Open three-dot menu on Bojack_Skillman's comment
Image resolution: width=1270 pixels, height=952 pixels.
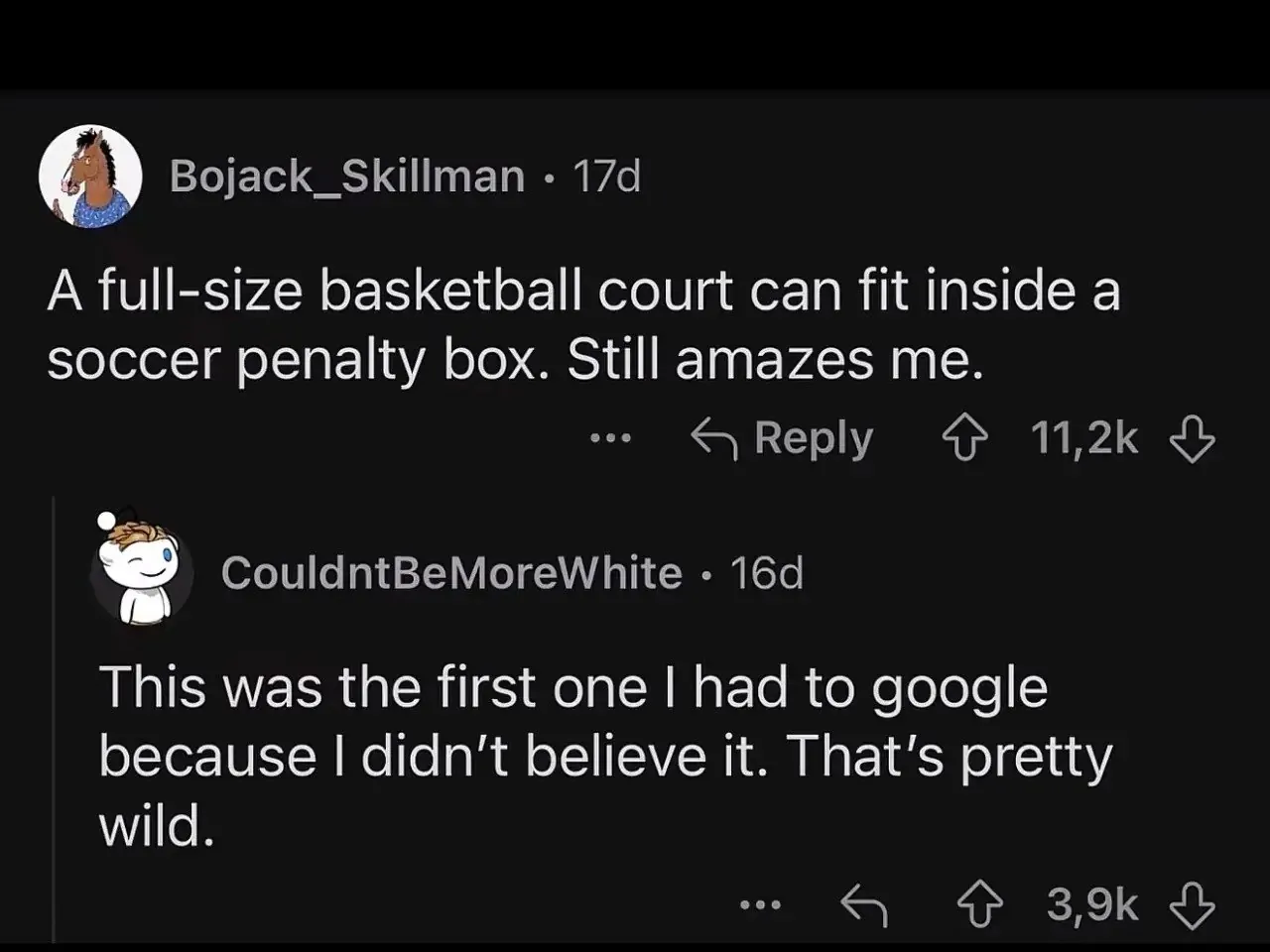(610, 437)
